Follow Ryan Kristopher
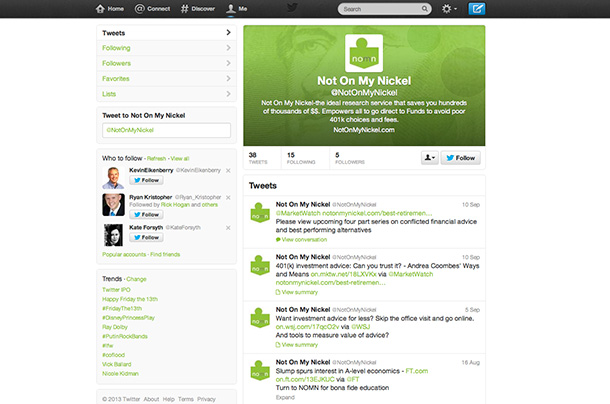 pyautogui.click(x=147, y=209)
